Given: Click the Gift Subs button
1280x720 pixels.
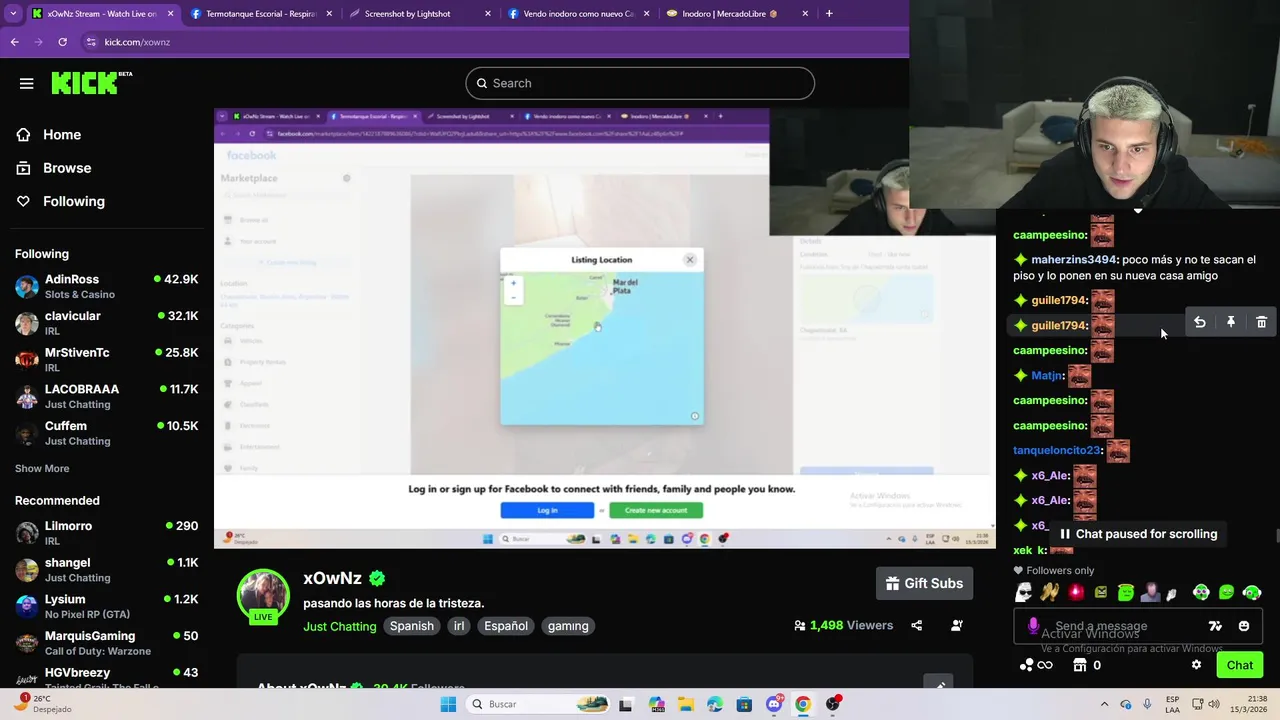Looking at the screenshot, I should (x=925, y=583).
